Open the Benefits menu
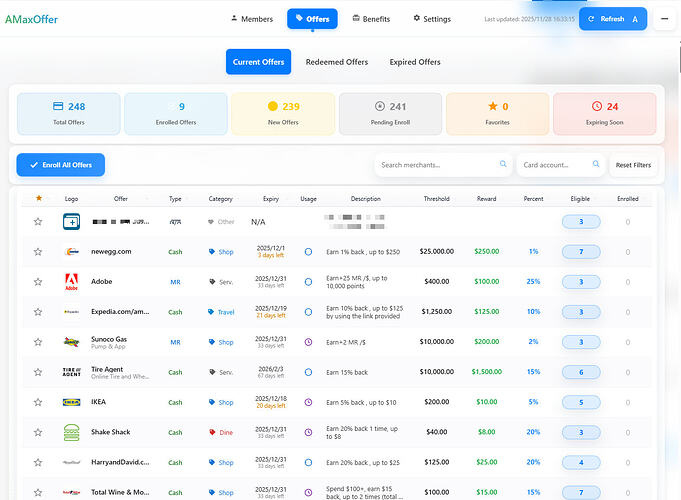Viewport: 681px width, 500px height. click(x=369, y=19)
